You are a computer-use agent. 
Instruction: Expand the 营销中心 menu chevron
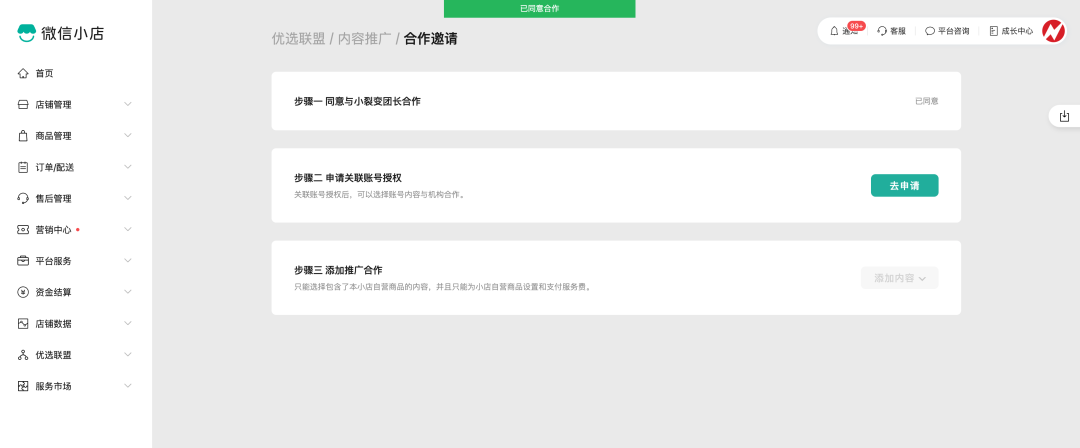128,230
